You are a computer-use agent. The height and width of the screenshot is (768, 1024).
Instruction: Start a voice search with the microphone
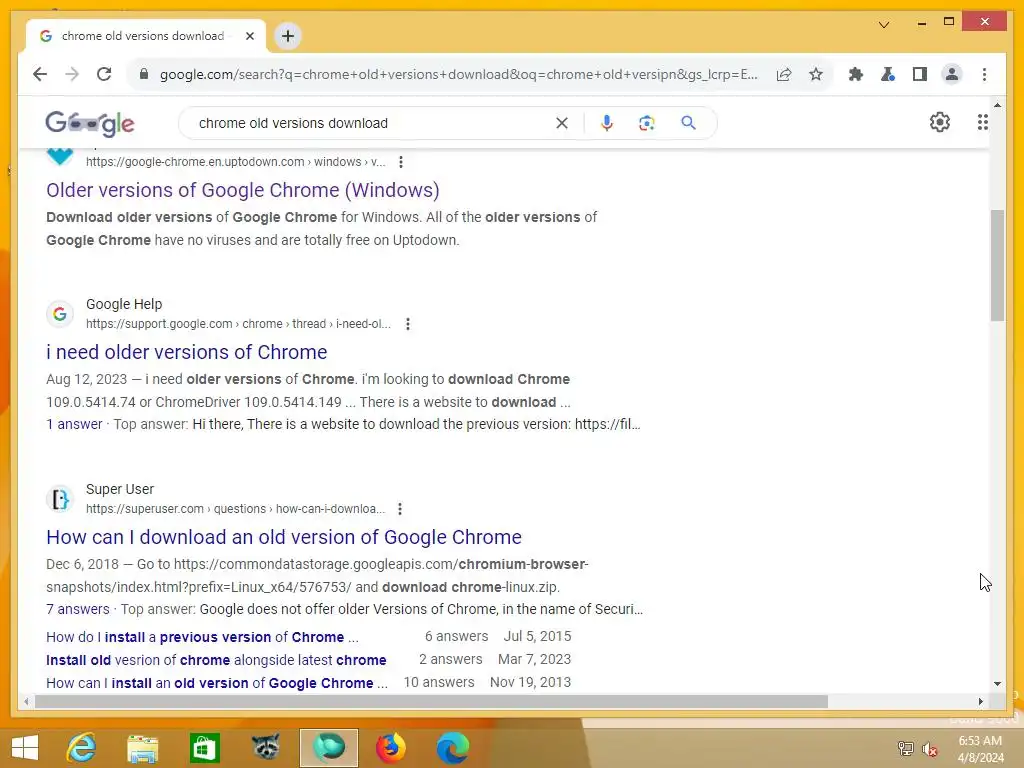click(x=607, y=123)
